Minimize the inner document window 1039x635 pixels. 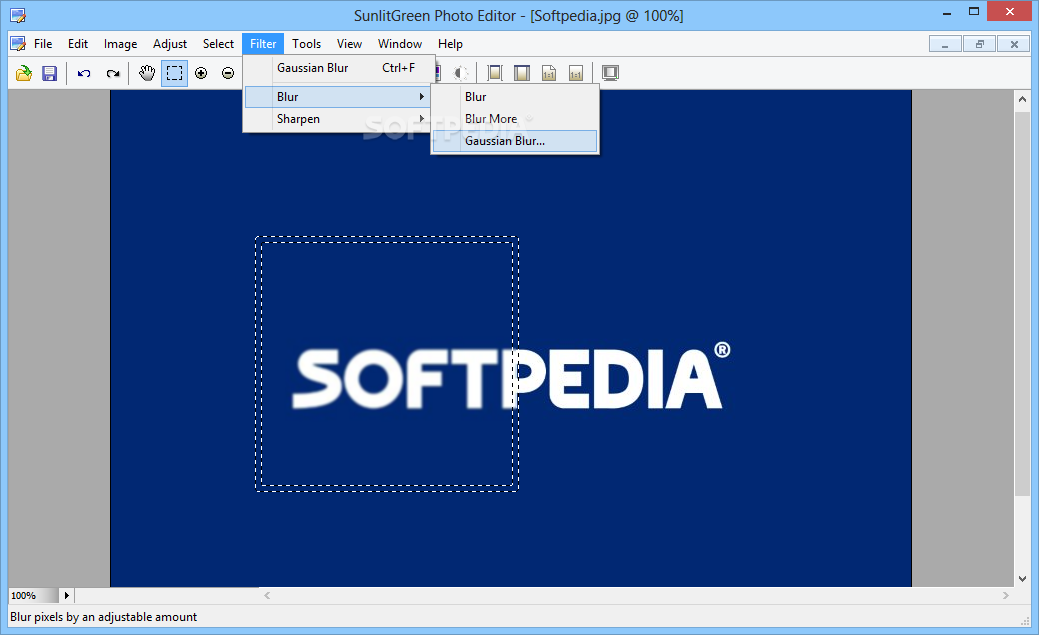[x=946, y=44]
